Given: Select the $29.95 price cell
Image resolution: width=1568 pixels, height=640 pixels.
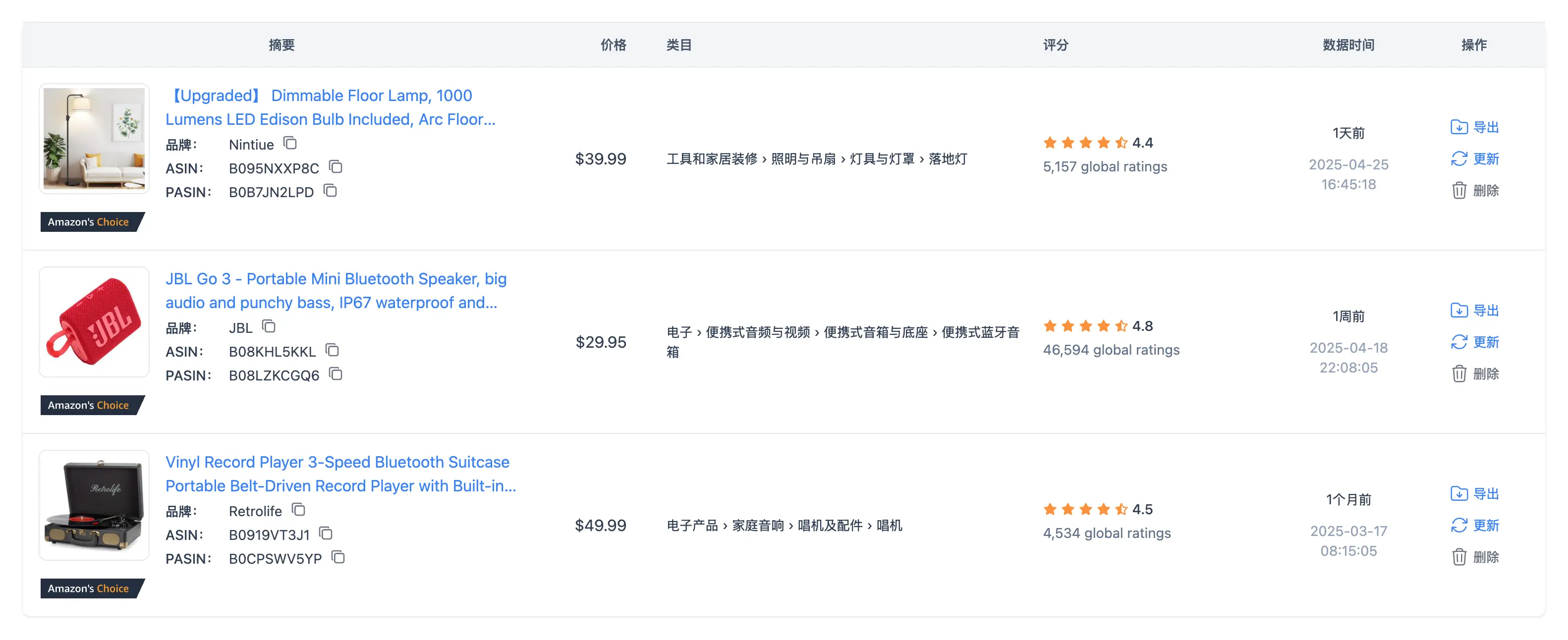Looking at the screenshot, I should point(600,342).
